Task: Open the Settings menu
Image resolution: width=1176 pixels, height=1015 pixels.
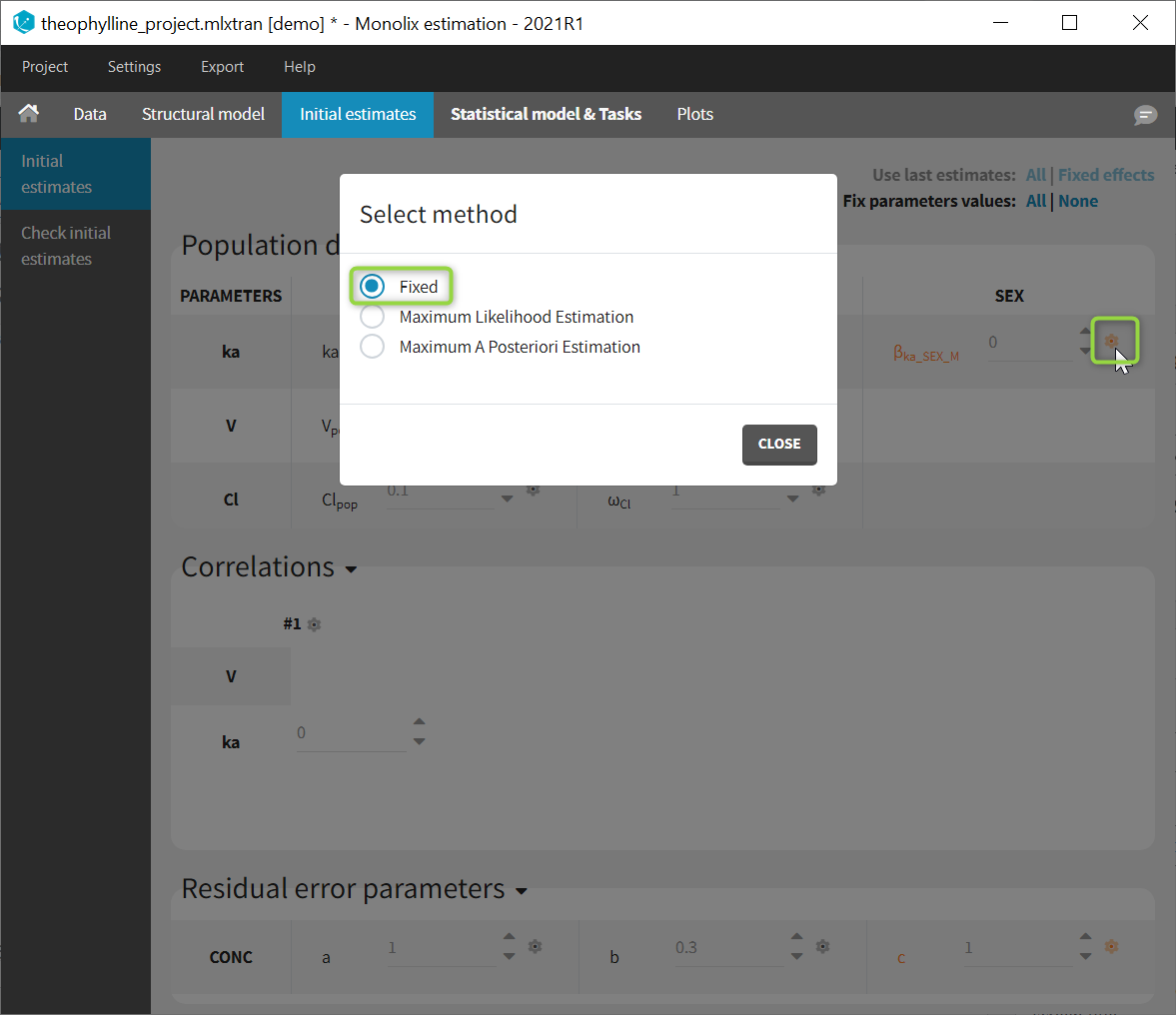Action: (x=134, y=67)
